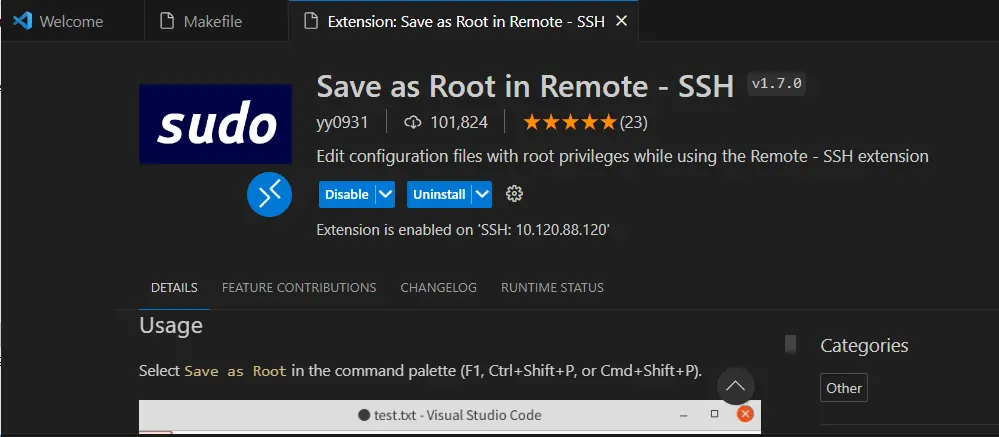This screenshot has width=999, height=437.
Task: Click the cloud download install count icon
Action: [x=413, y=122]
